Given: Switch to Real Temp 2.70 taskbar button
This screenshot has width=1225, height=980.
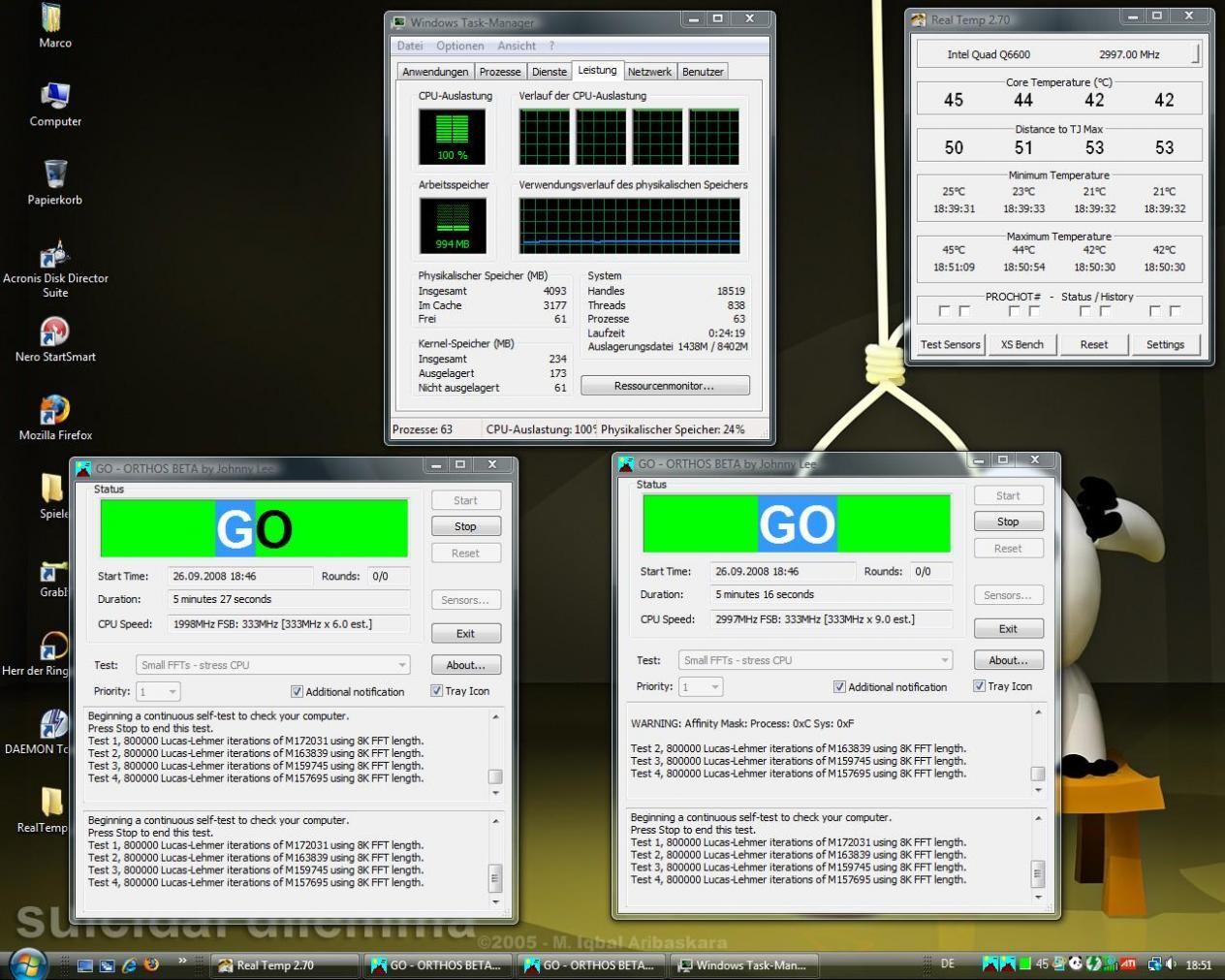Looking at the screenshot, I should (x=284, y=965).
